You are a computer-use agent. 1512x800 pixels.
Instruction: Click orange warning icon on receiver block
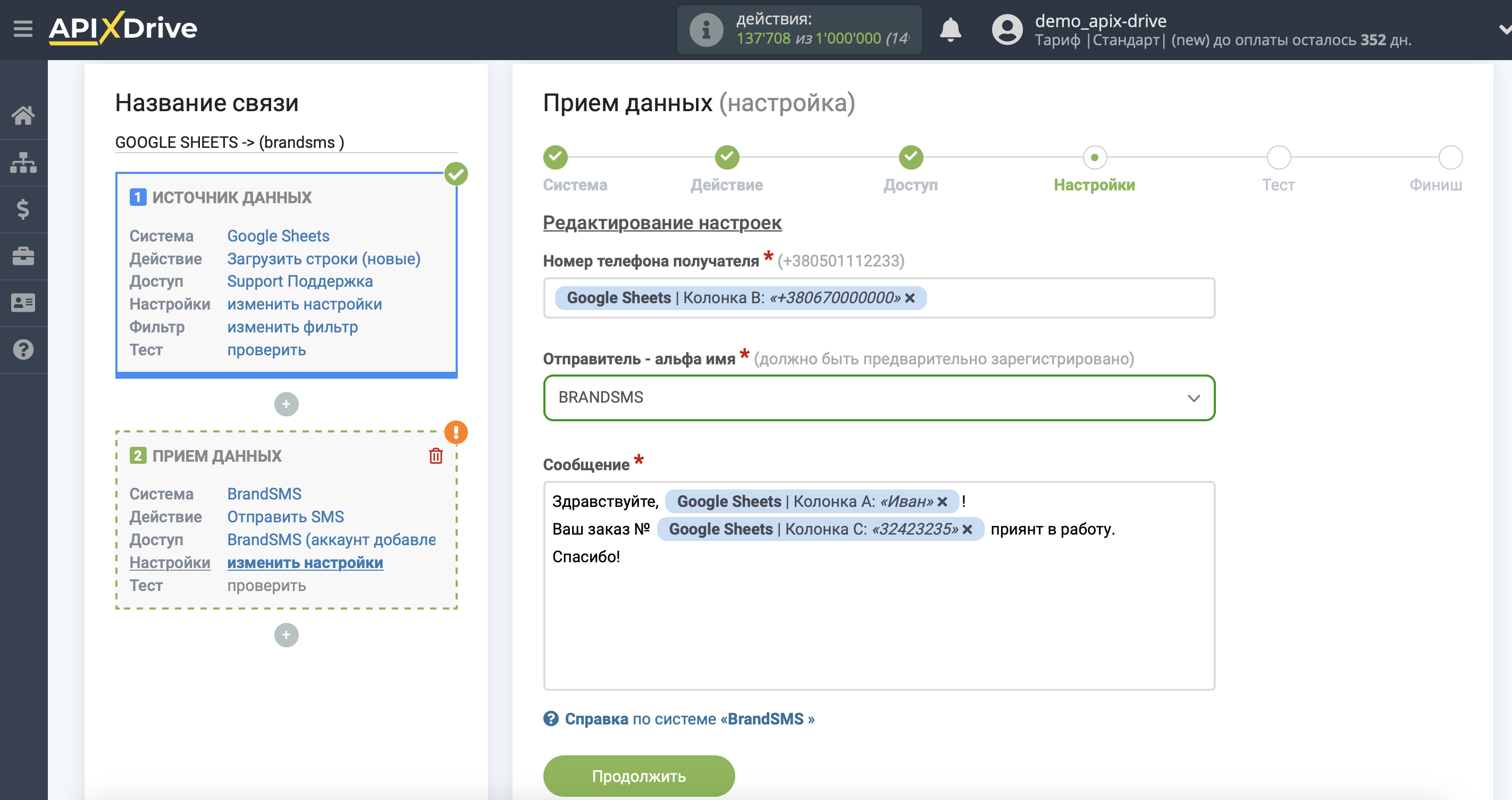456,432
